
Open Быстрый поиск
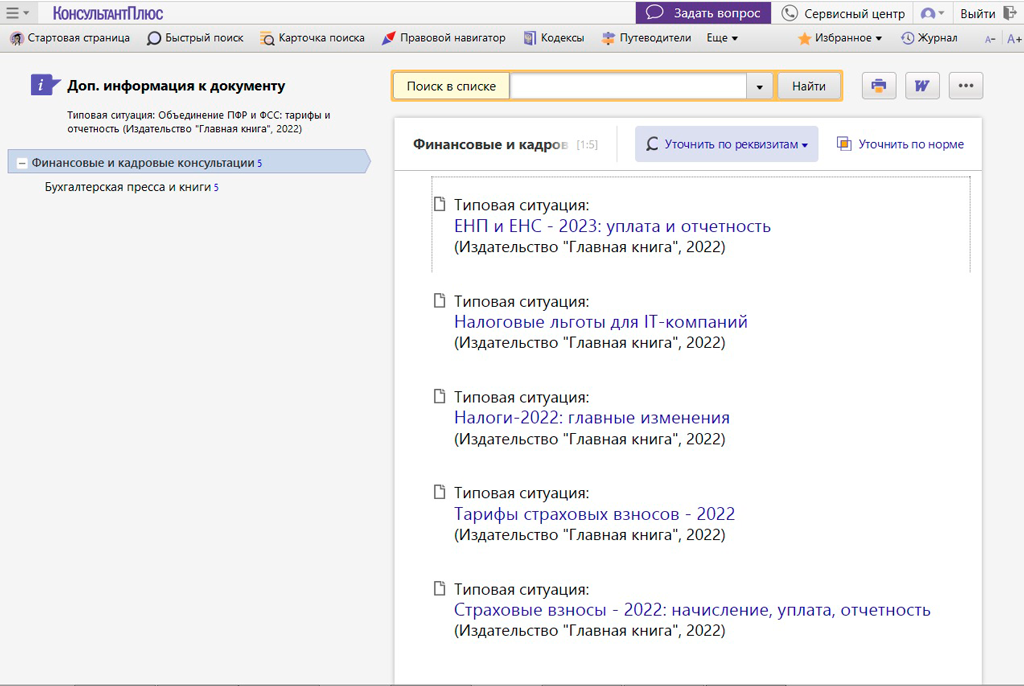tap(195, 38)
